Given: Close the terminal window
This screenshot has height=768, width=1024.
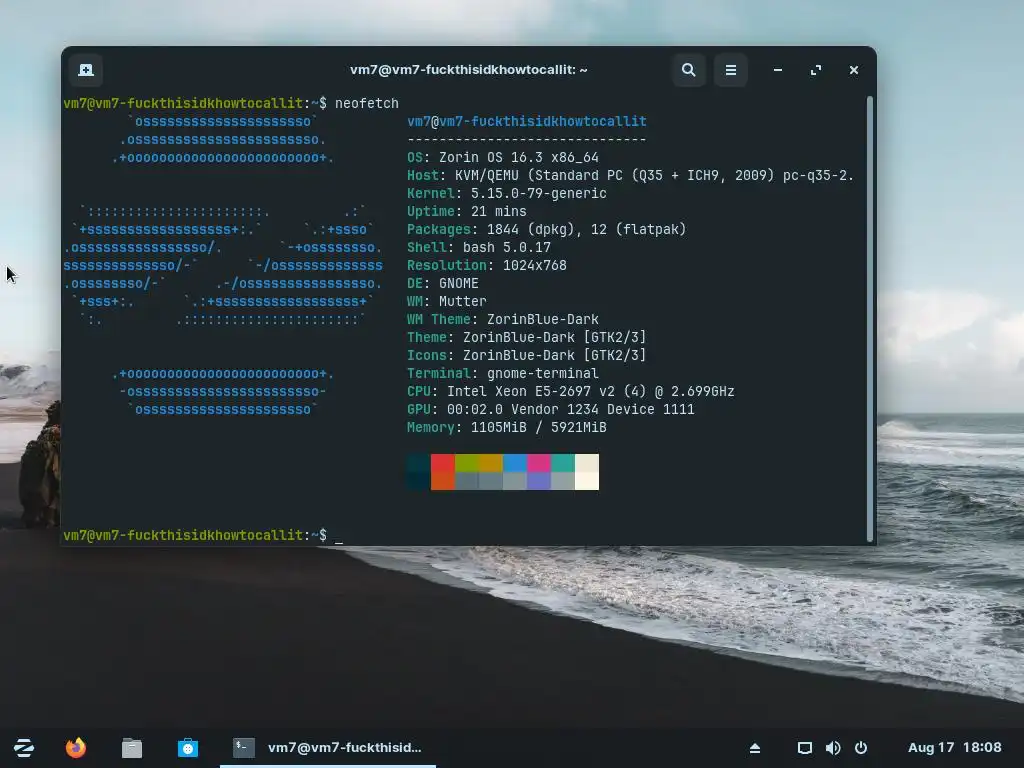Looking at the screenshot, I should point(854,70).
